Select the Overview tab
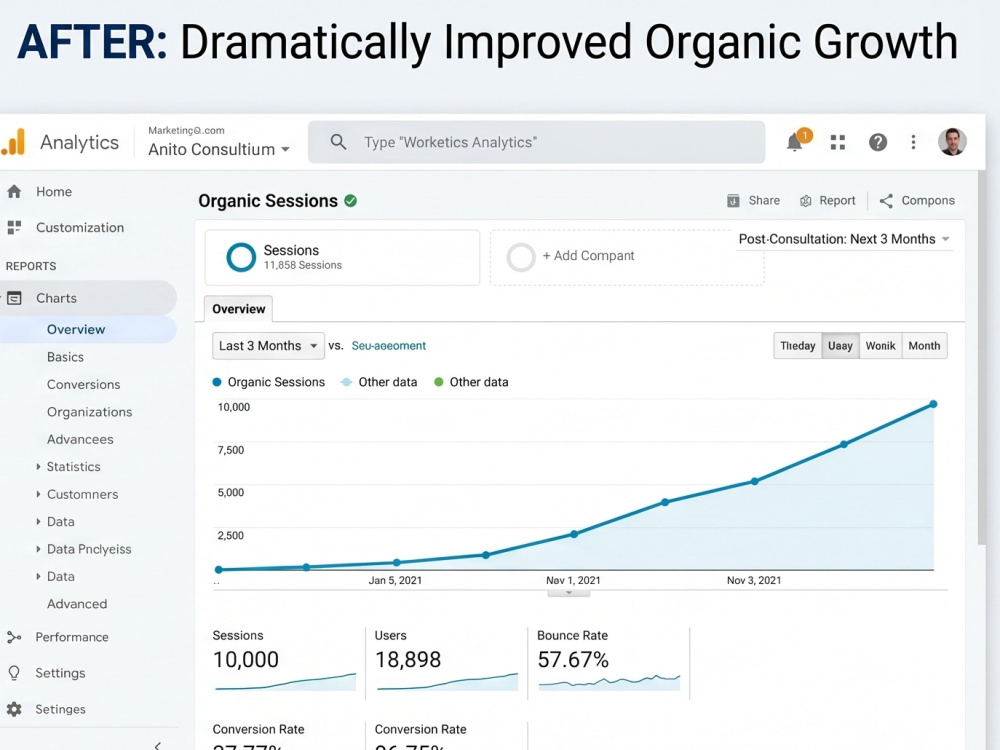The image size is (1000, 750). (x=239, y=309)
